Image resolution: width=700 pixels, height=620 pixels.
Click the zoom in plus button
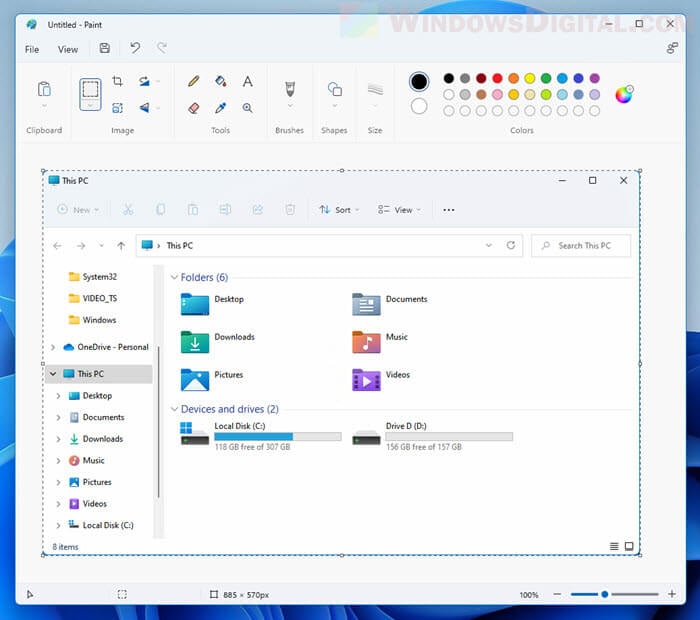(671, 594)
